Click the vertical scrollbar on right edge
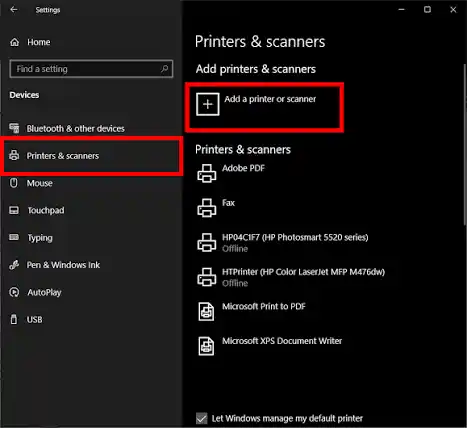The width and height of the screenshot is (467, 428). (x=465, y=145)
